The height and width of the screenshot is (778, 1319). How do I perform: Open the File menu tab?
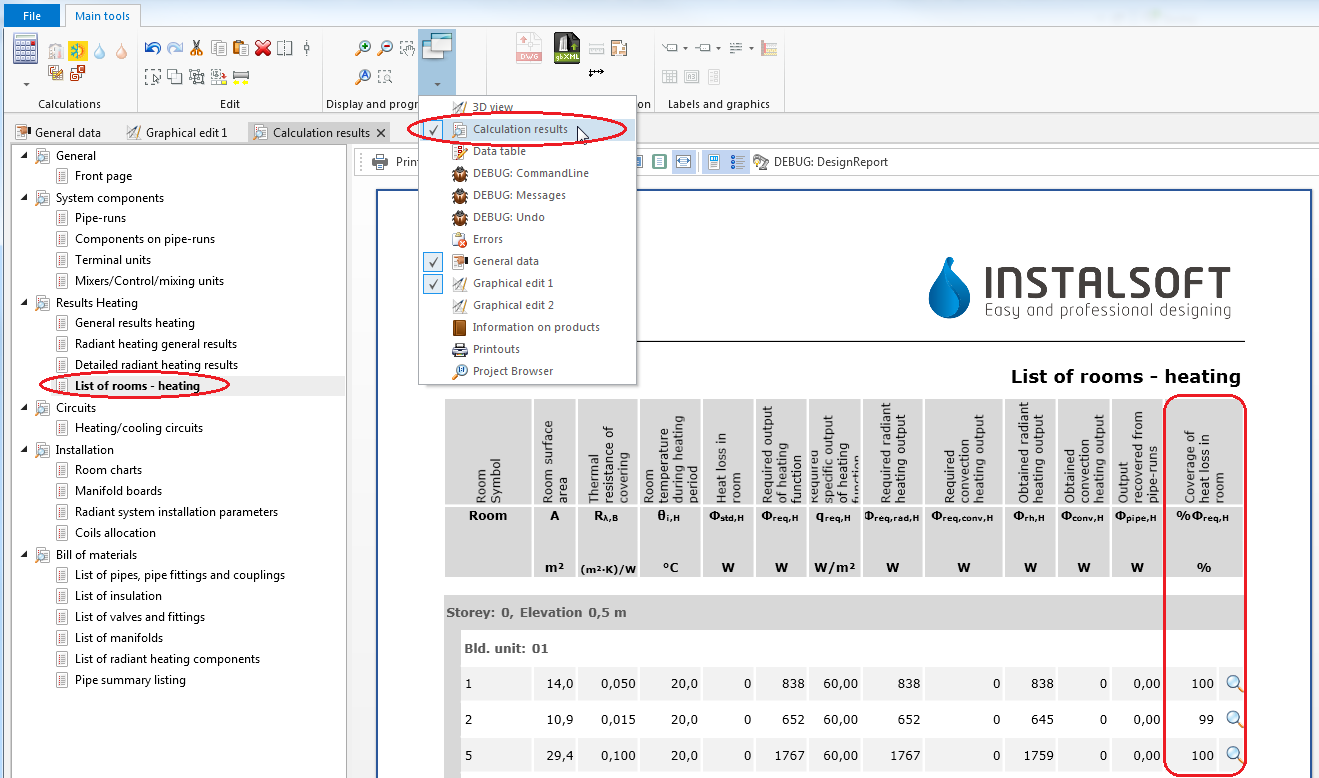pos(32,16)
